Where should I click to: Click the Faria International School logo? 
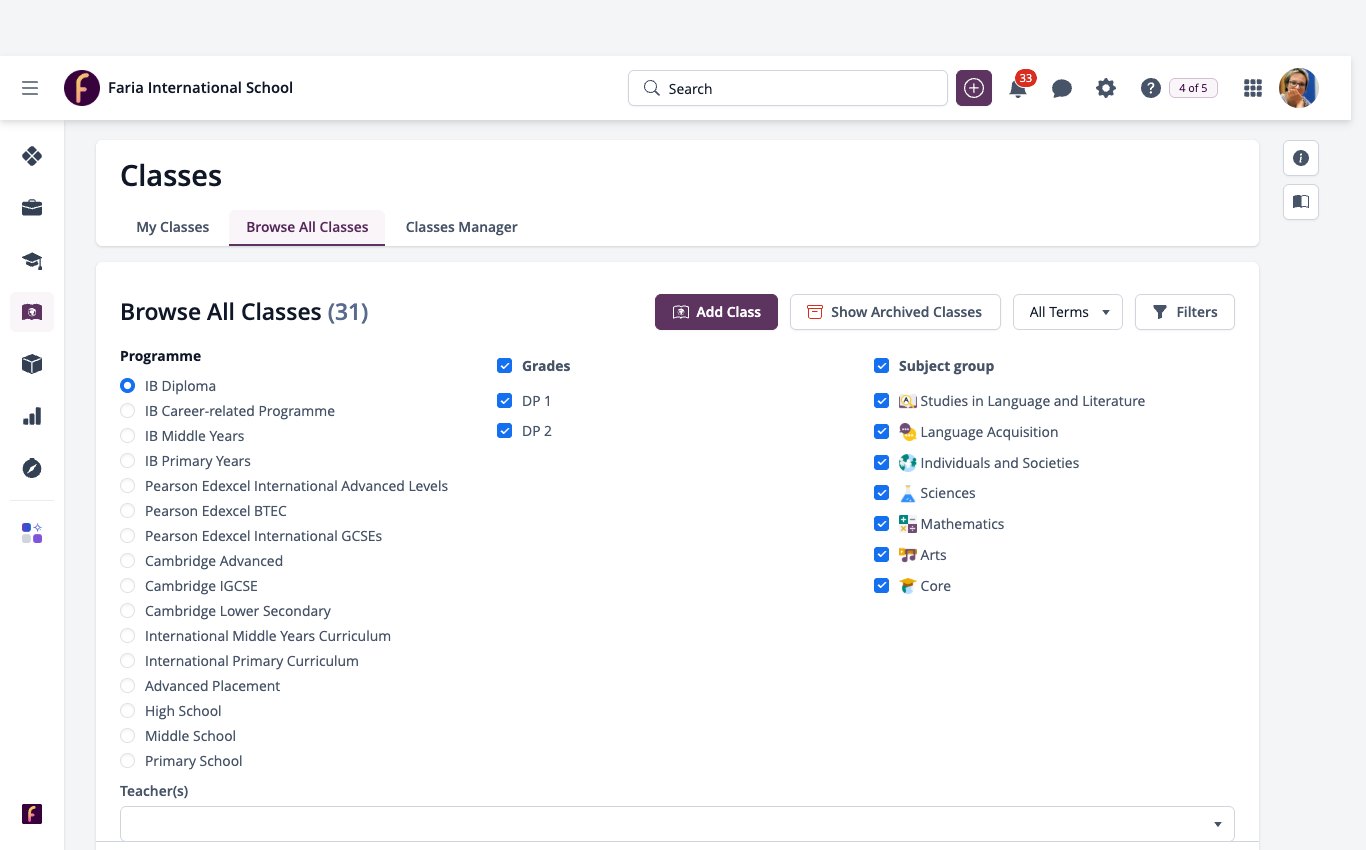tap(82, 88)
